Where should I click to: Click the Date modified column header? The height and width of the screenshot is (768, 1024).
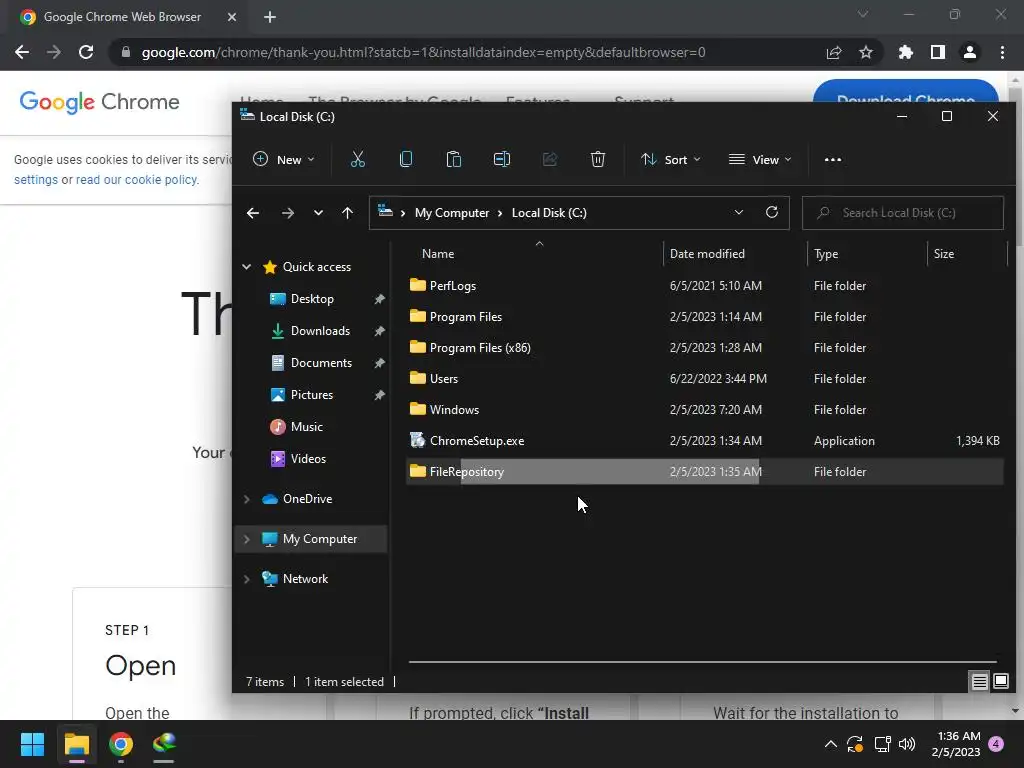pyautogui.click(x=735, y=253)
